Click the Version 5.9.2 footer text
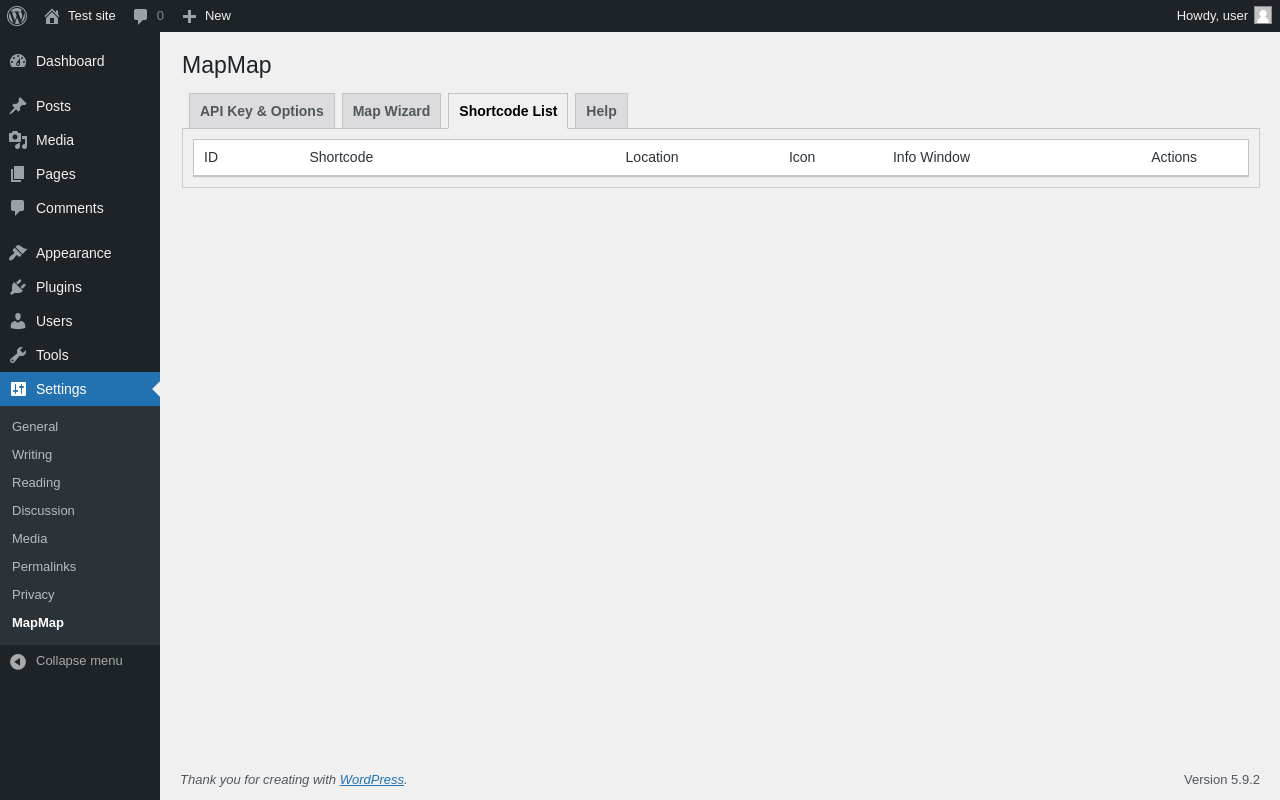The width and height of the screenshot is (1280, 800). coord(1222,780)
